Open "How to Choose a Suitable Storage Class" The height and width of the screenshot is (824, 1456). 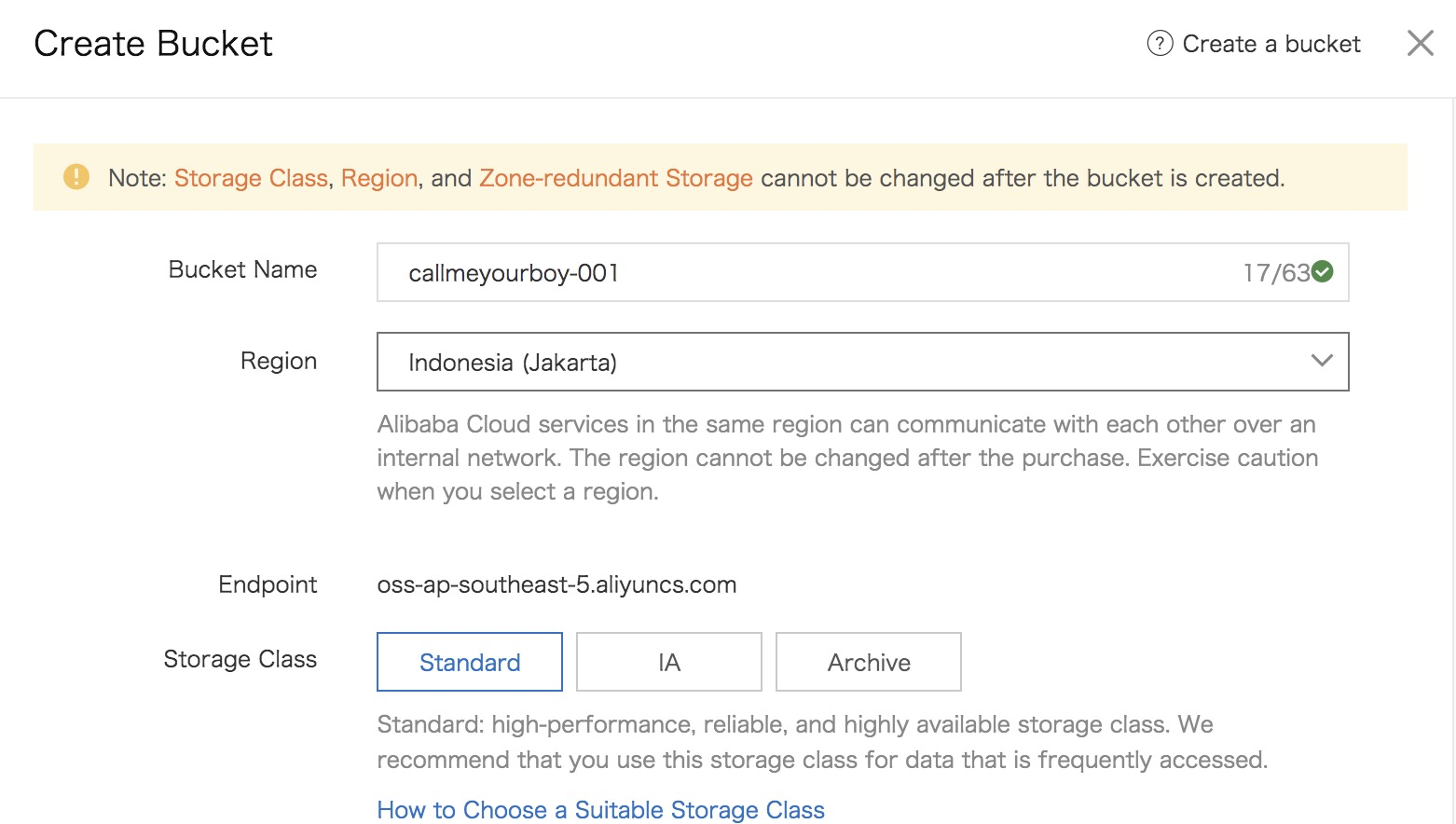tap(600, 809)
